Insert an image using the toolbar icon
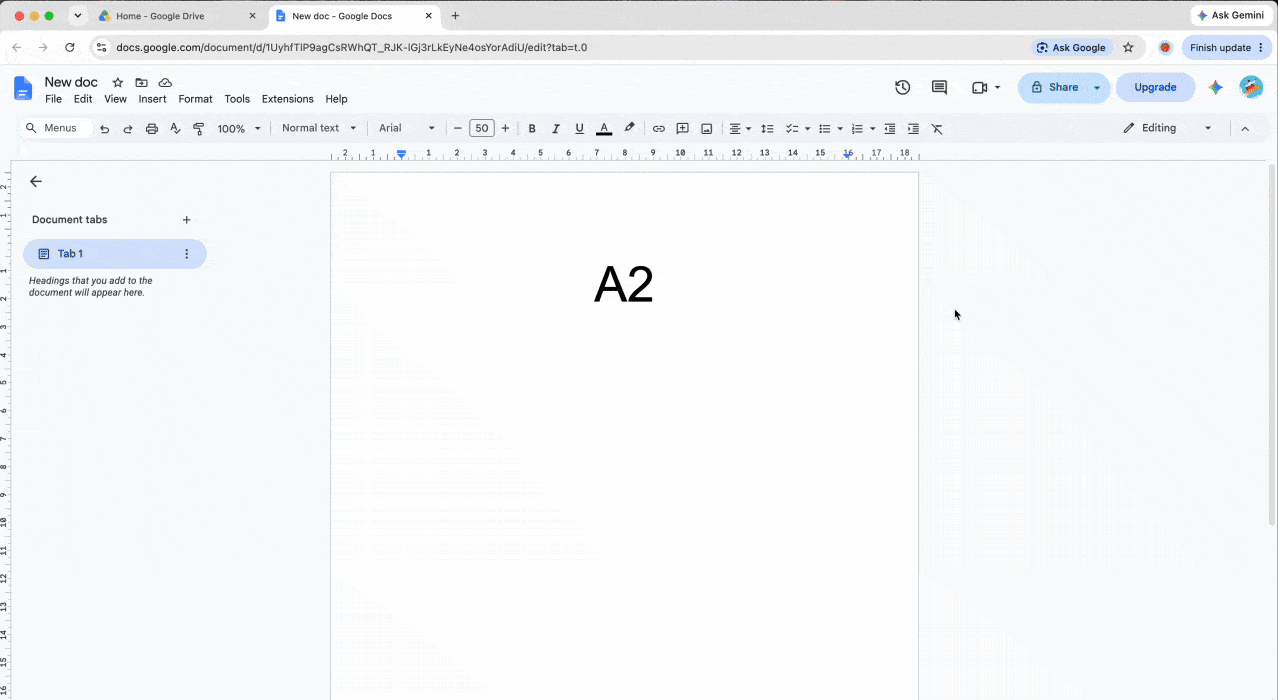Viewport: 1280px width, 700px height. pos(707,129)
